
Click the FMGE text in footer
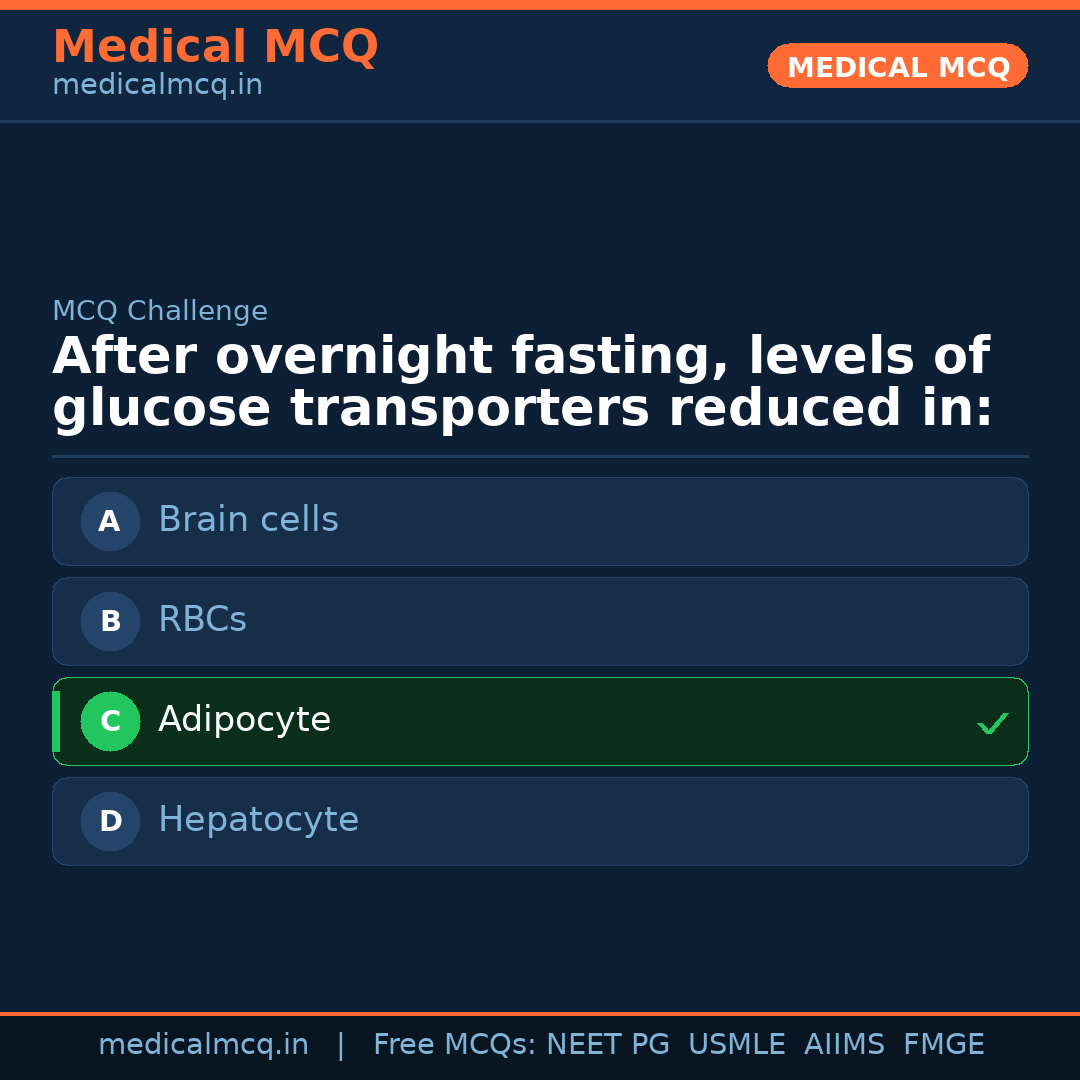click(943, 1045)
